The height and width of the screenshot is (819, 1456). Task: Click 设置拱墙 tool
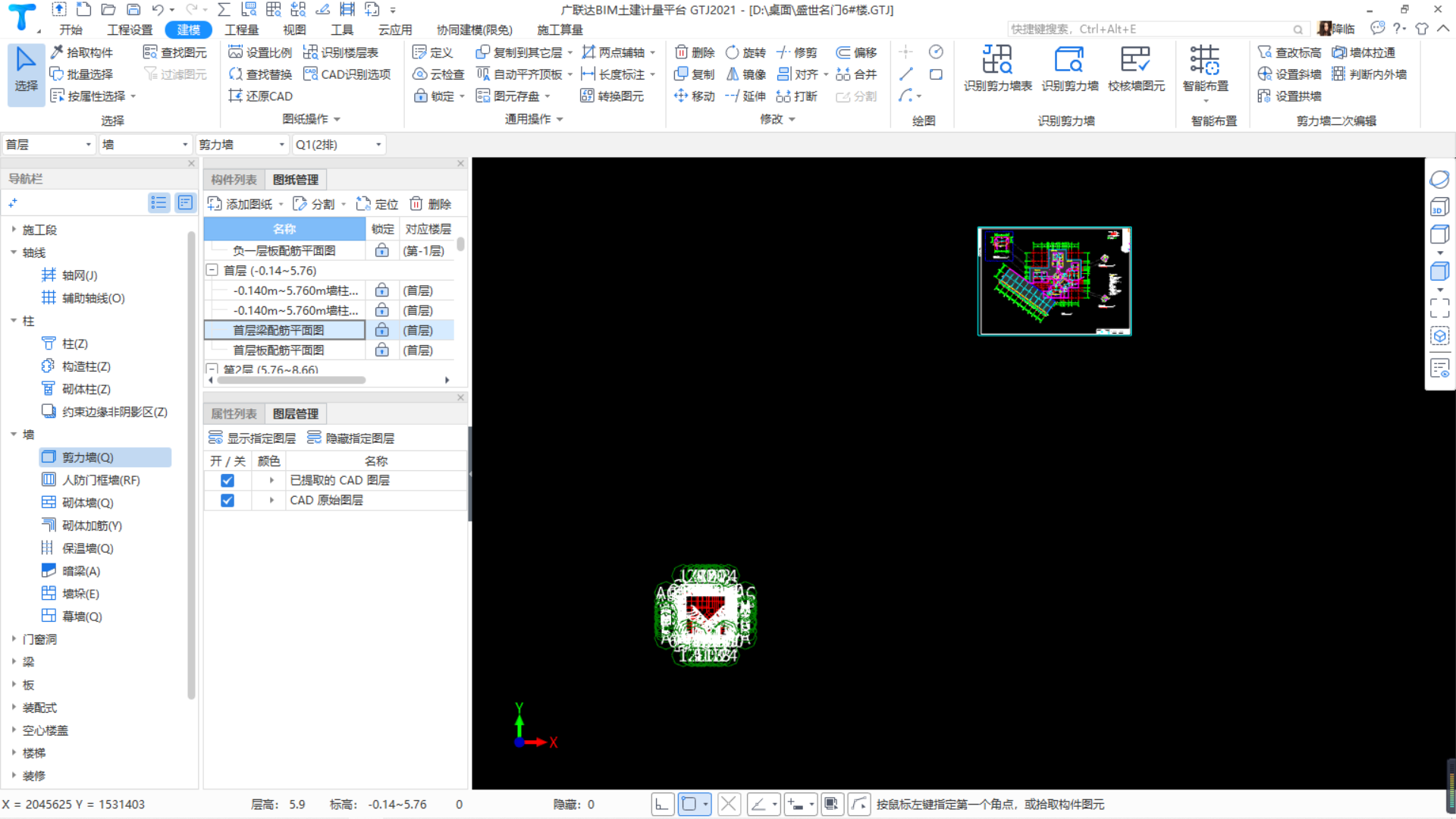[x=1290, y=96]
